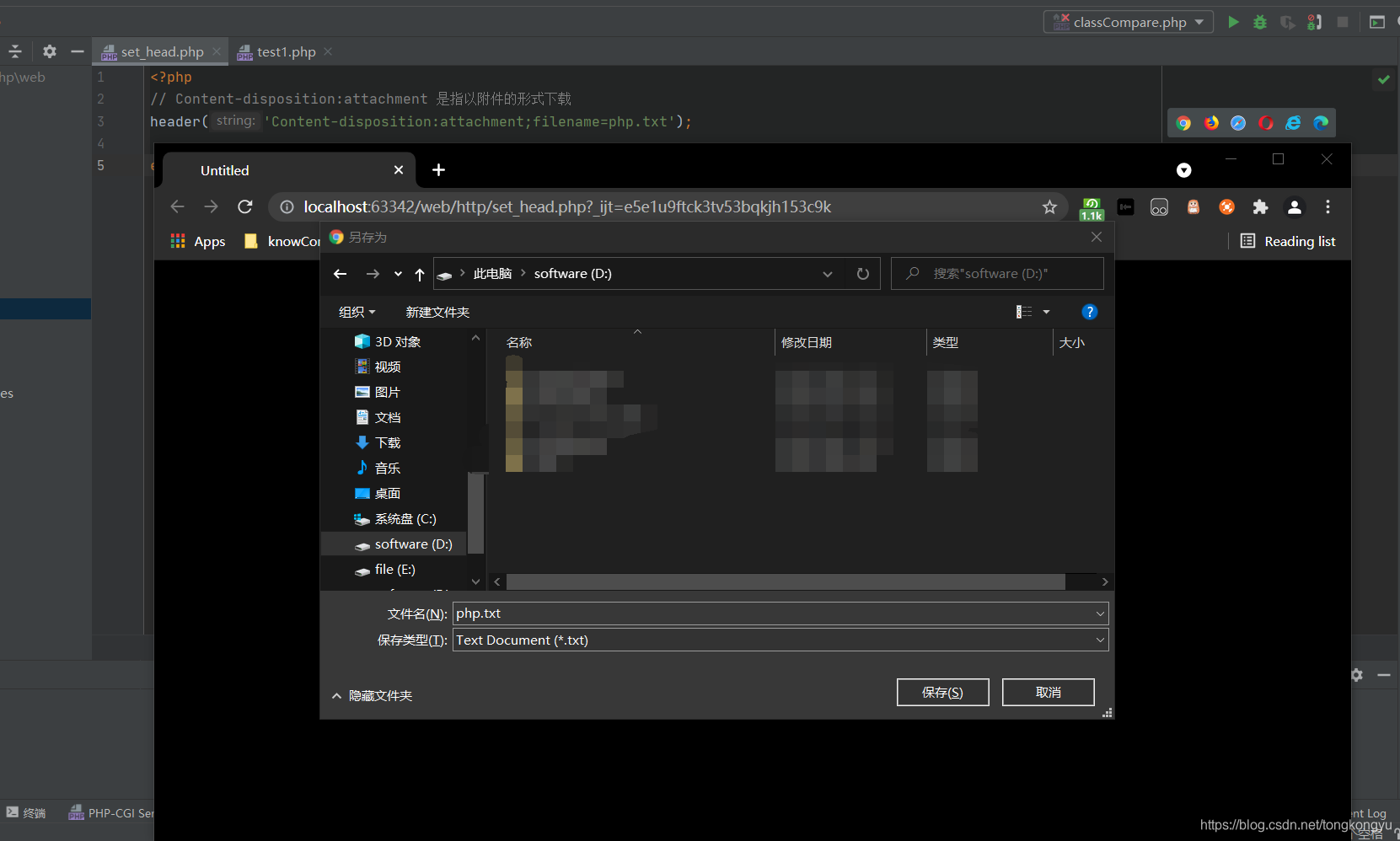The width and height of the screenshot is (1400, 841).
Task: Sort by 修改日期 column header
Action: (x=807, y=342)
